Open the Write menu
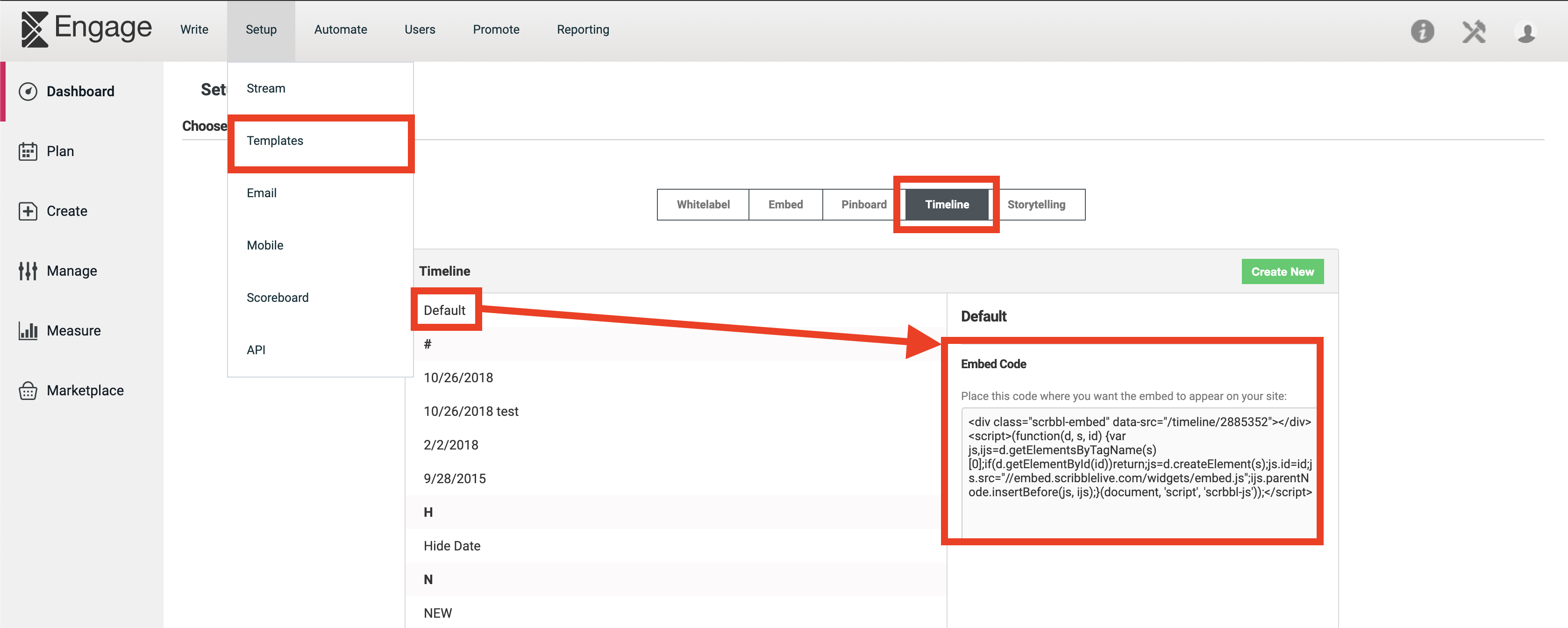Image resolution: width=1568 pixels, height=628 pixels. tap(194, 29)
